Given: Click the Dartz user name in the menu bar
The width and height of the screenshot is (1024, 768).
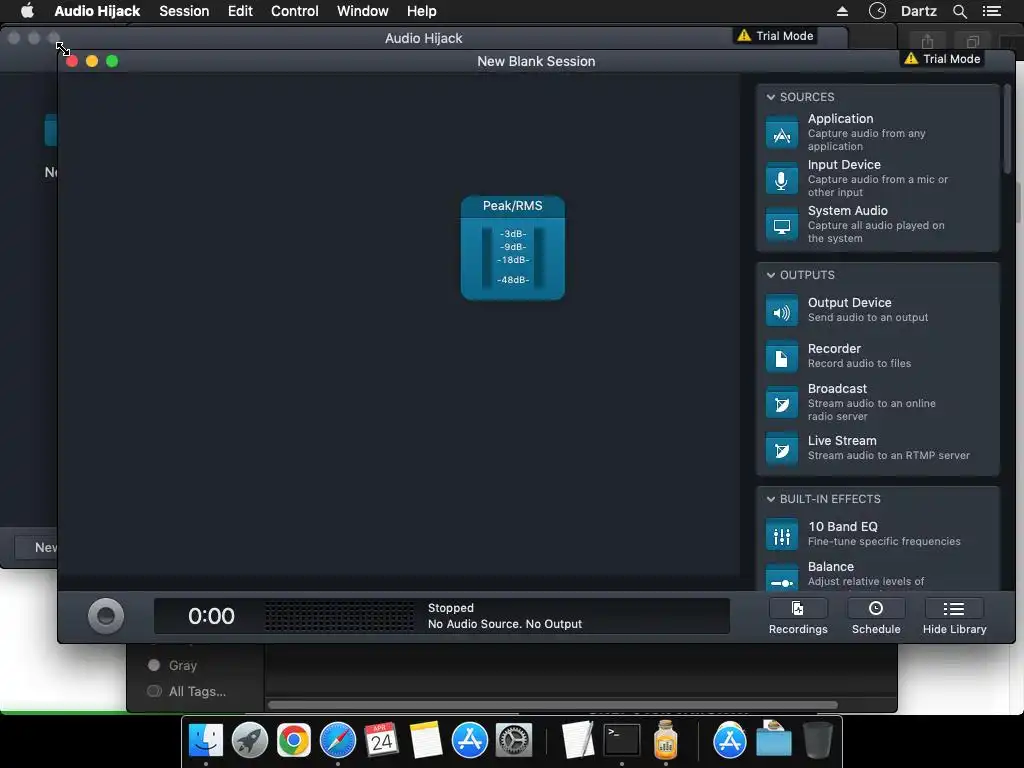Looking at the screenshot, I should click(x=918, y=11).
